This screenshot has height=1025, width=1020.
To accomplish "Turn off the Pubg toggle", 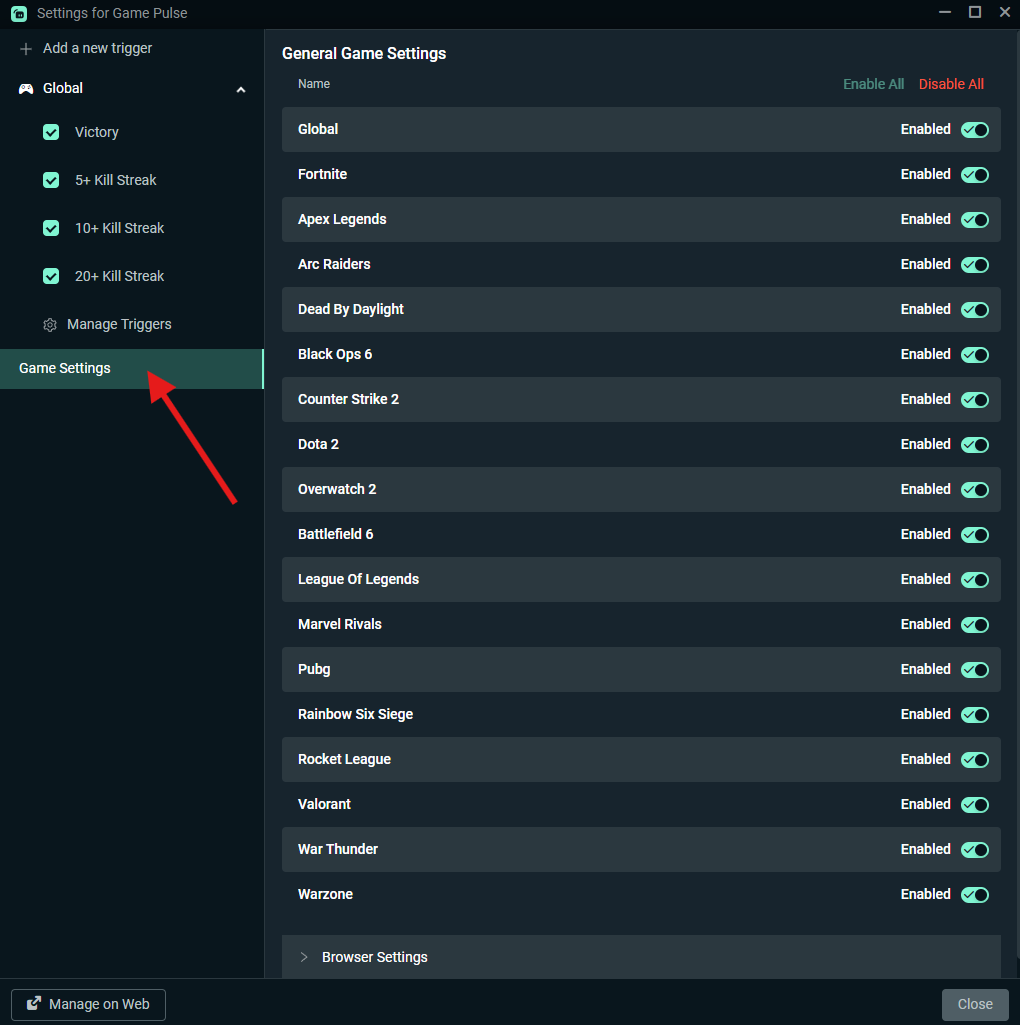I will coord(974,669).
